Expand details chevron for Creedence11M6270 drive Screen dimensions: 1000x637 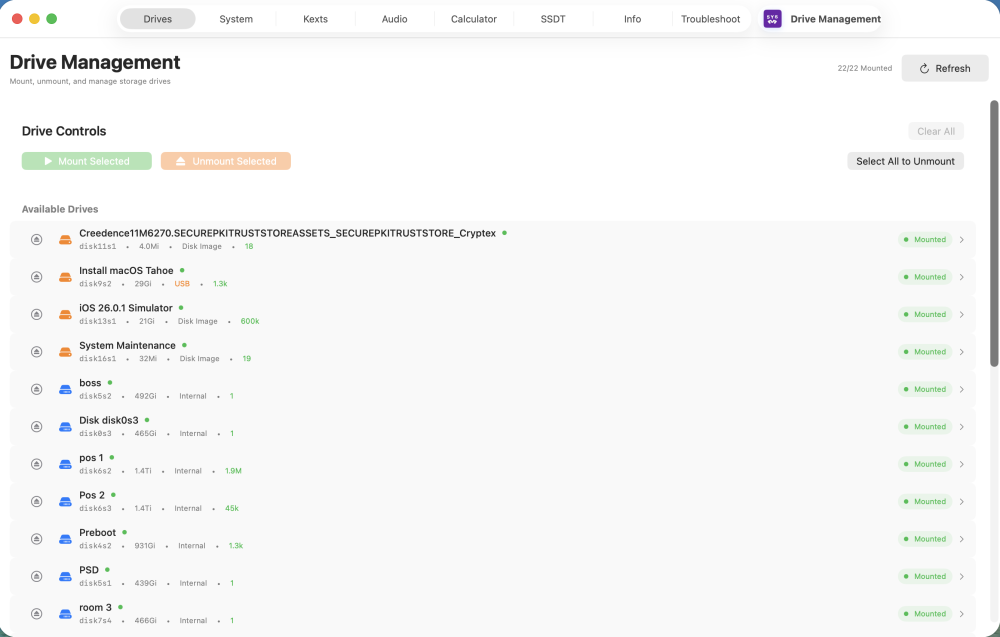961,240
